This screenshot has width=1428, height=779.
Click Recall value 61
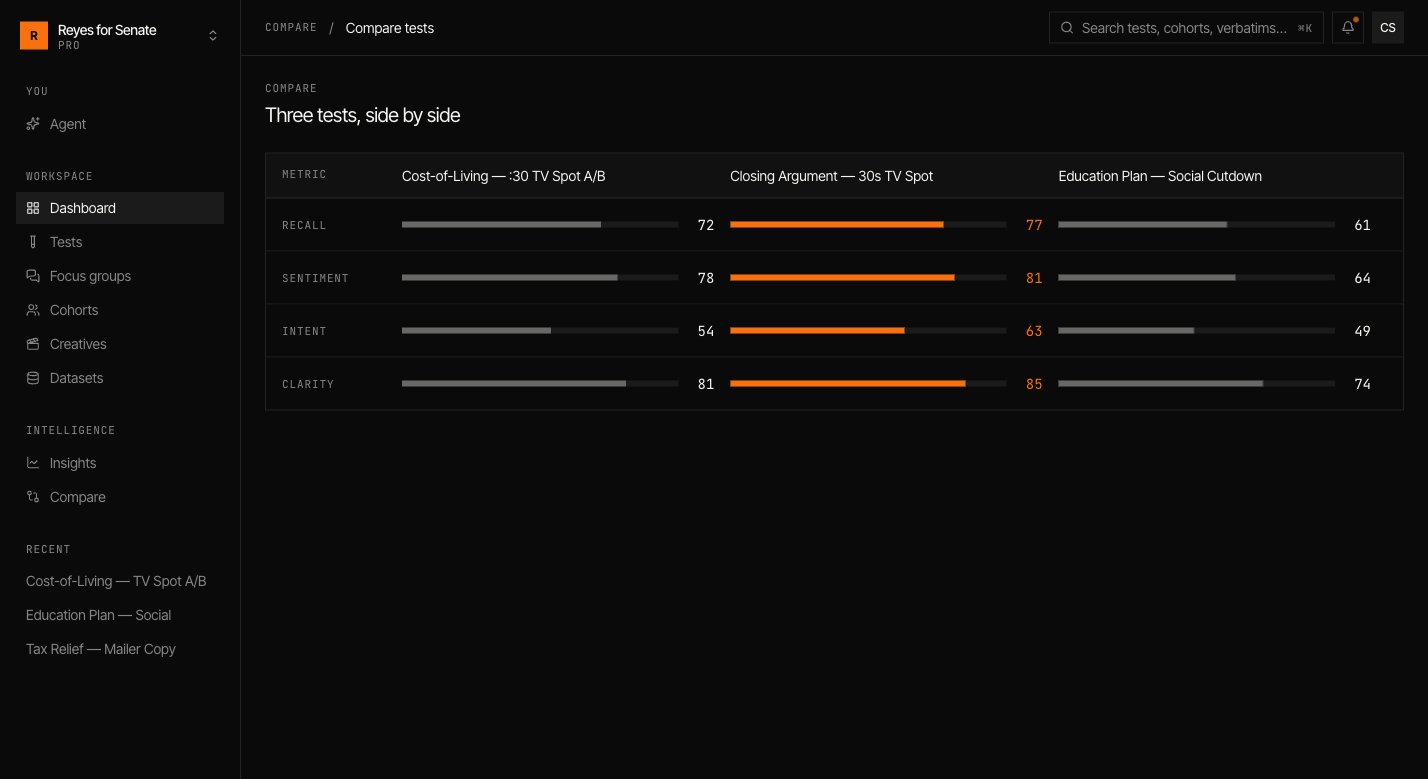[x=1362, y=225]
